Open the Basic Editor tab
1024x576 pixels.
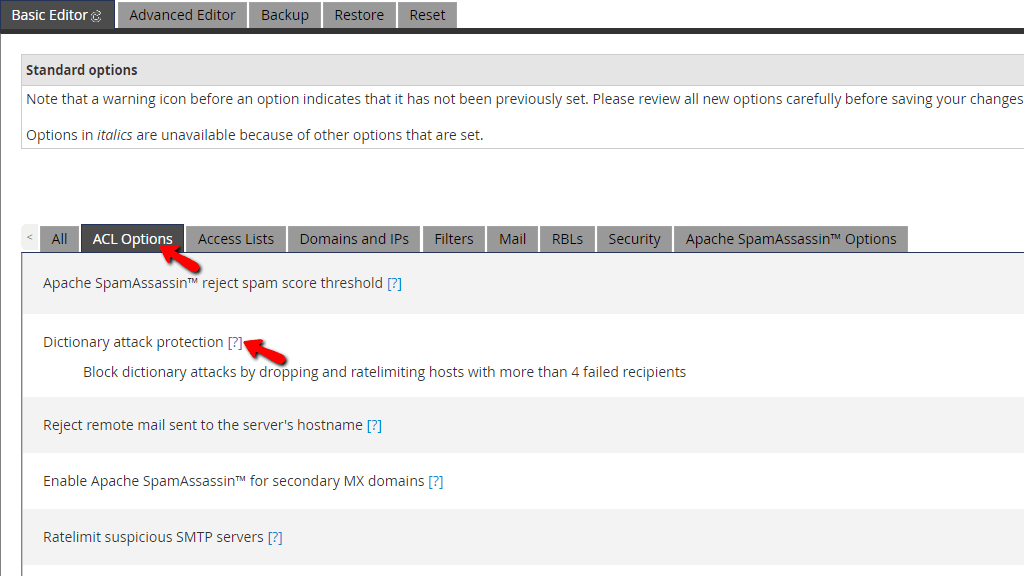point(57,14)
